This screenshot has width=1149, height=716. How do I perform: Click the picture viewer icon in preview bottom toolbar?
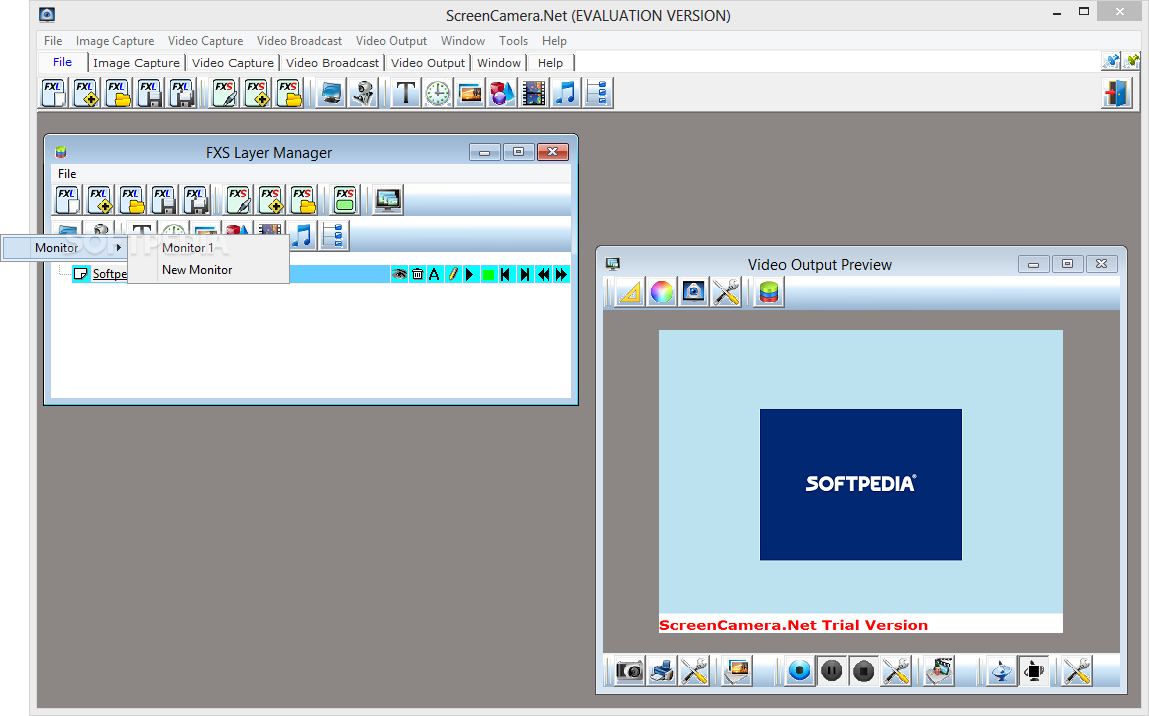(x=736, y=671)
